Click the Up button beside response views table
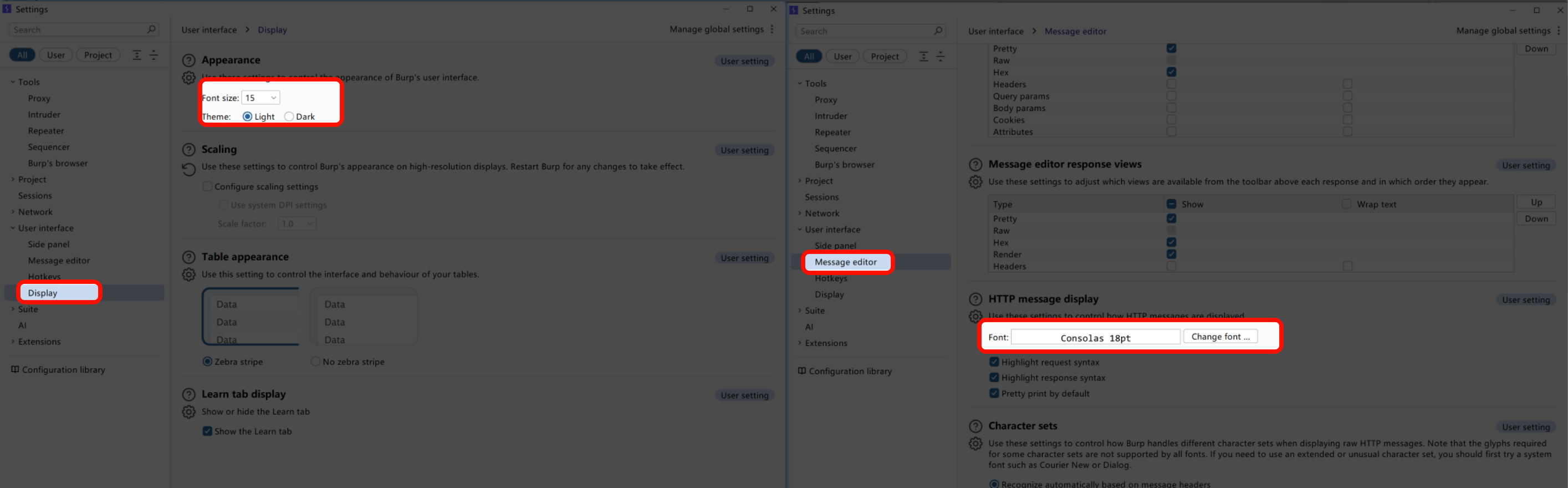The height and width of the screenshot is (488, 1568). (1536, 202)
